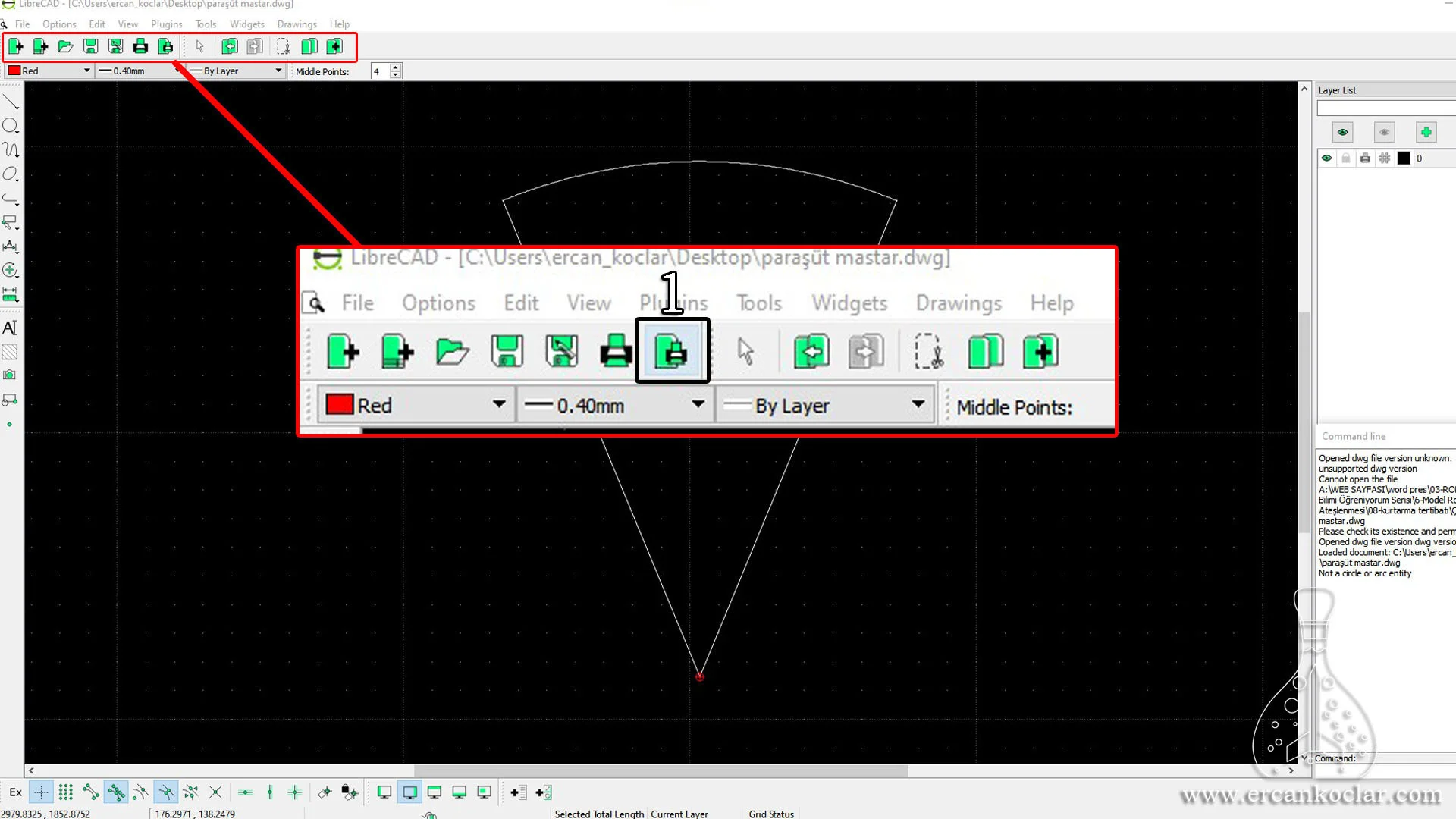This screenshot has width=1456, height=819.
Task: Open the Options menu
Action: click(59, 24)
